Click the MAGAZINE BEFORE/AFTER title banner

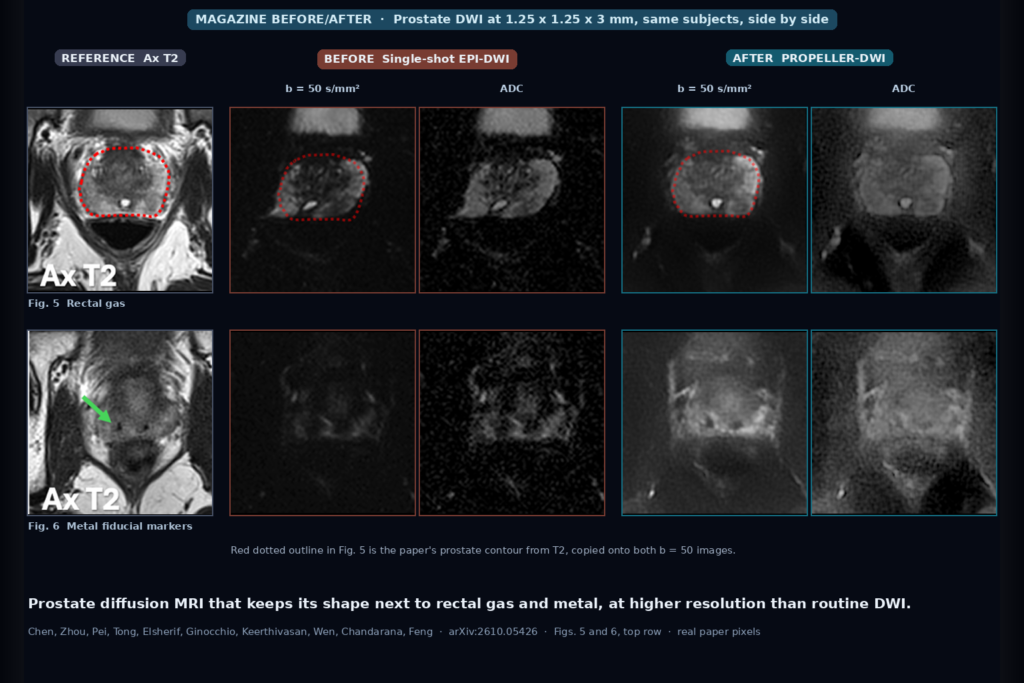click(x=512, y=20)
